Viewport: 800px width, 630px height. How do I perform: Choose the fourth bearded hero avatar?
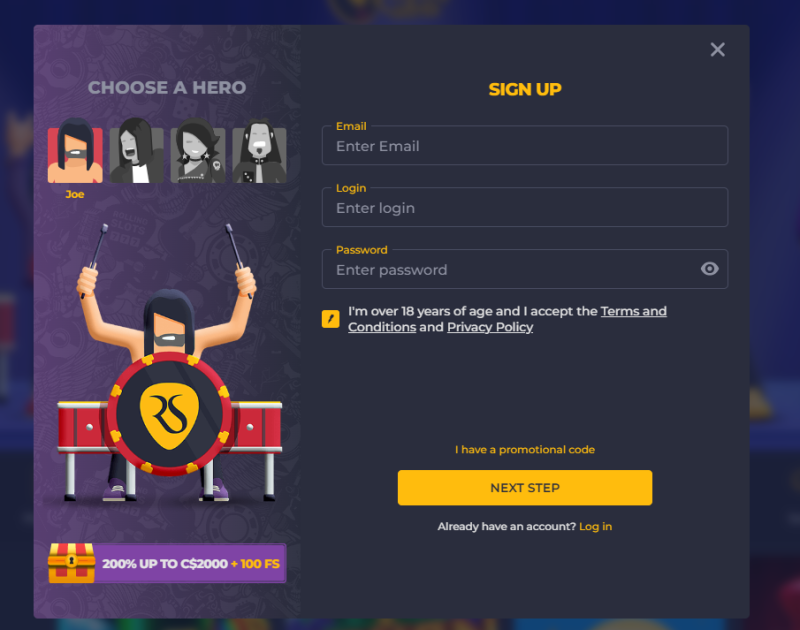click(x=260, y=152)
